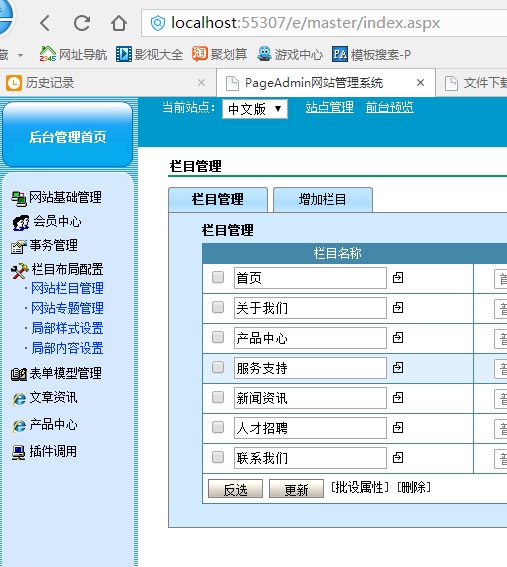Open the [批设属性] batch properties link
Viewport: 507px width, 567px height.
(359, 487)
